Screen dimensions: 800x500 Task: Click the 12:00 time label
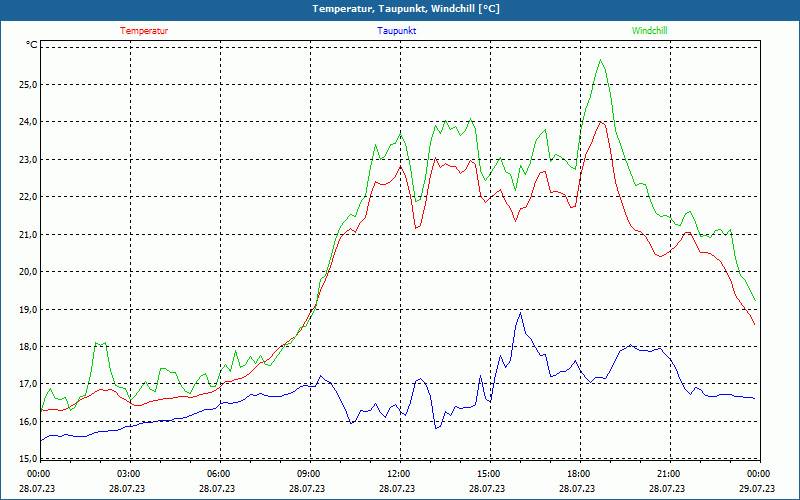(x=398, y=474)
